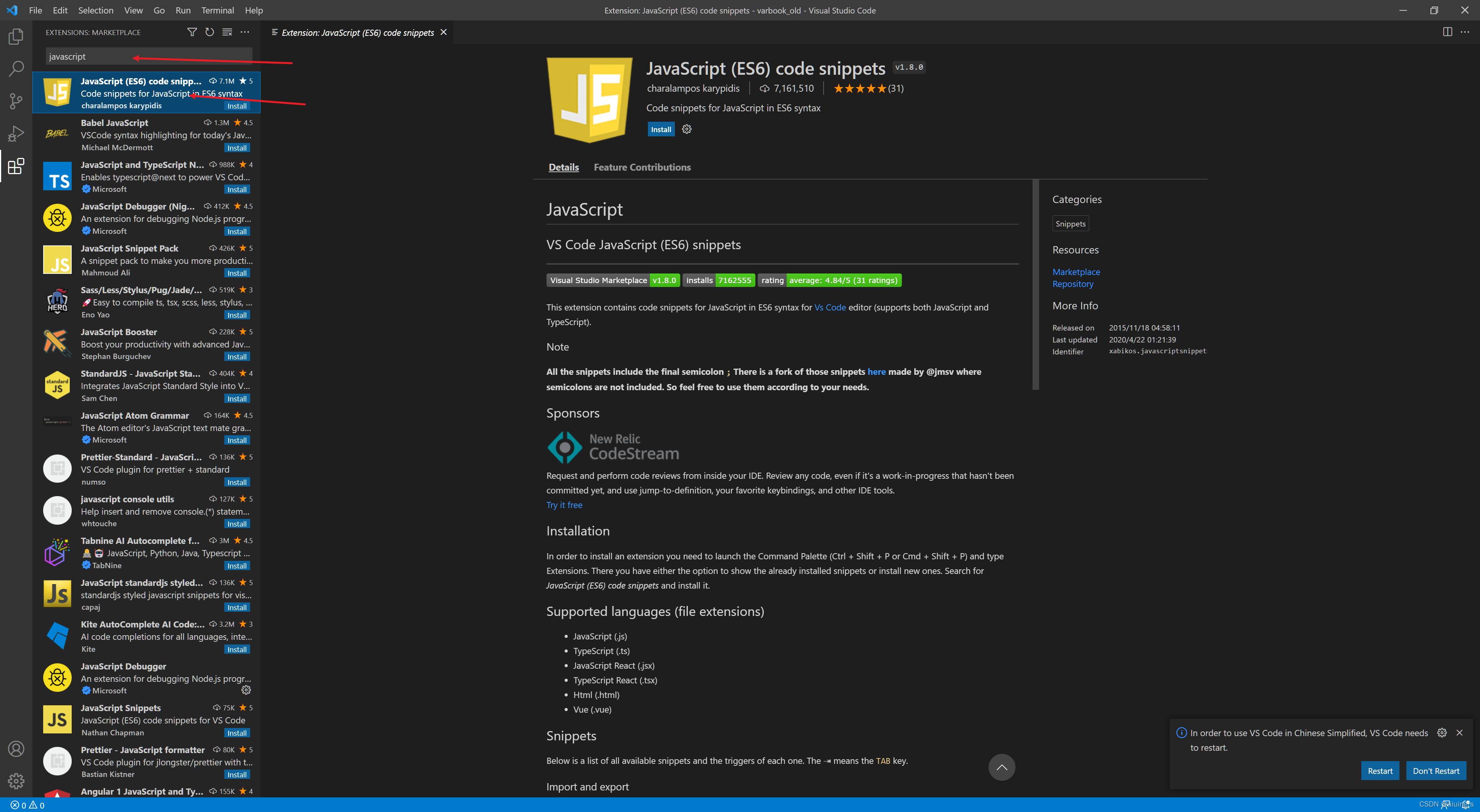This screenshot has height=812, width=1480.
Task: Open the Manage gear in activity bar
Action: pos(16,780)
